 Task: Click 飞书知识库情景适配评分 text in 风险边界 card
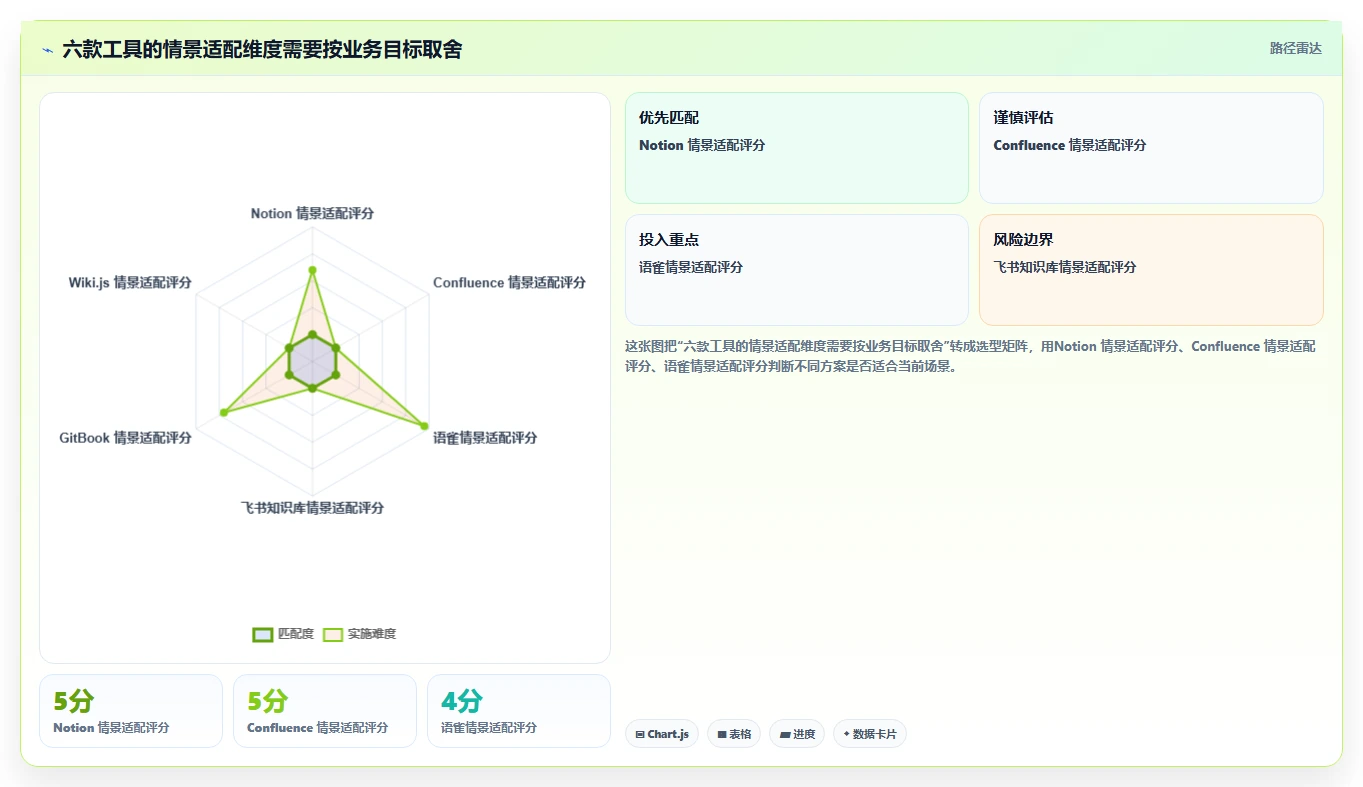coord(1065,267)
